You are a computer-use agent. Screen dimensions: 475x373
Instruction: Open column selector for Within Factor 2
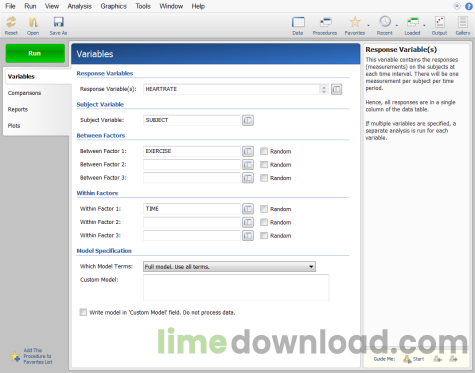point(248,222)
